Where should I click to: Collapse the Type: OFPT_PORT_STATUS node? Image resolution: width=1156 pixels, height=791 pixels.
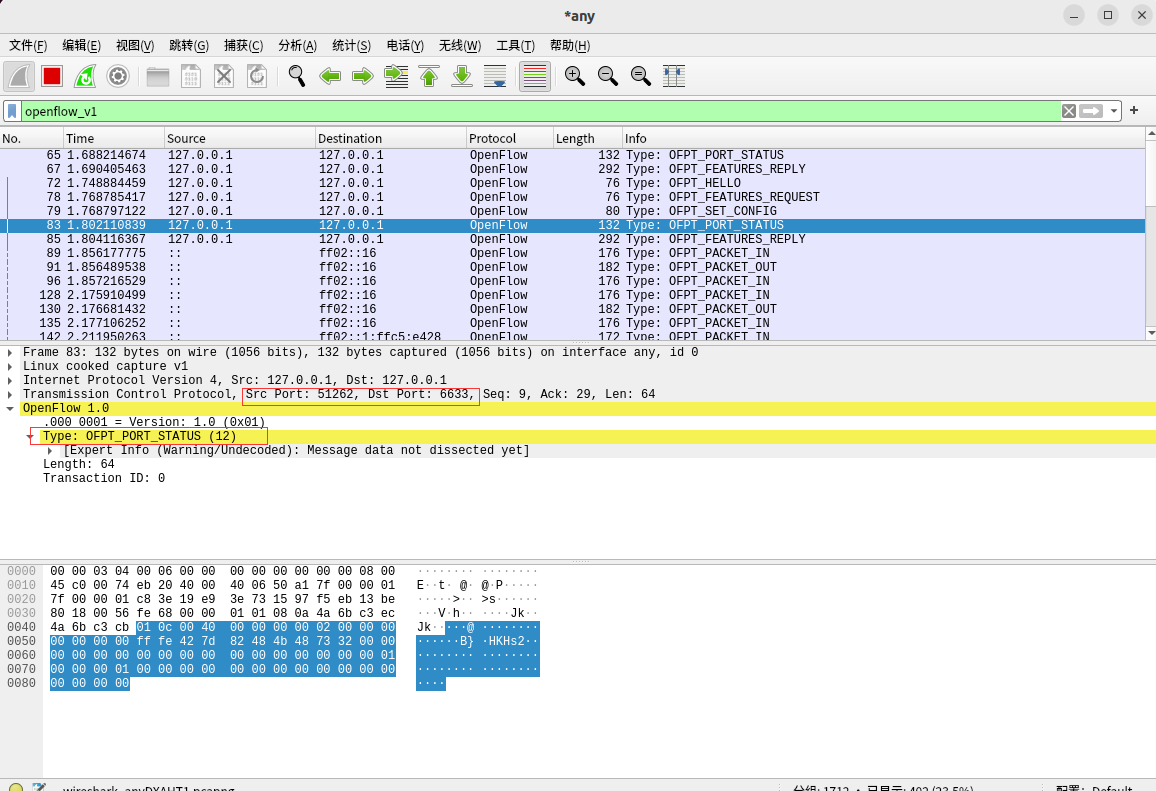pos(30,437)
